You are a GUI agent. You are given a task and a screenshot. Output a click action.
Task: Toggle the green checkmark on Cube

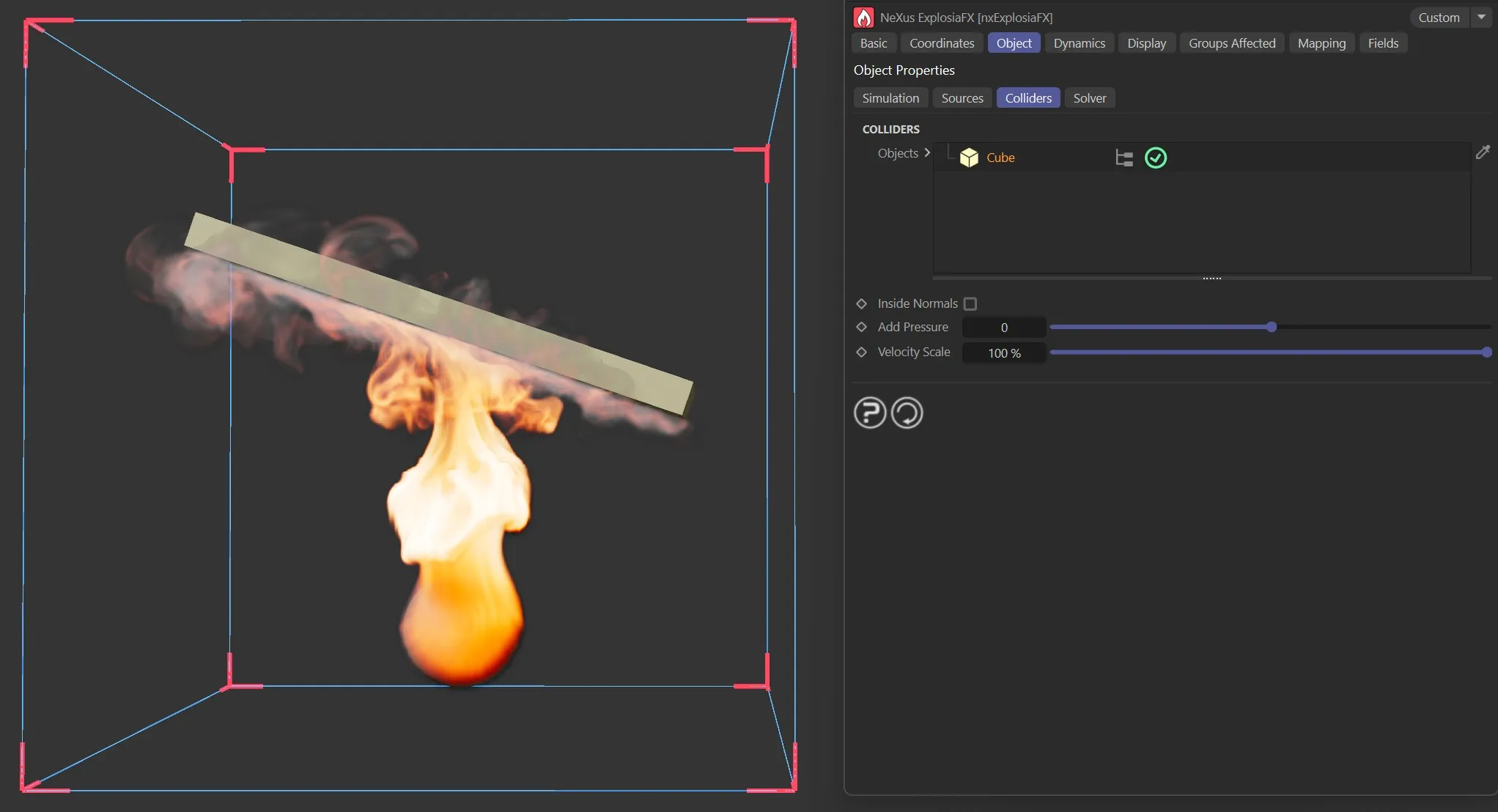(1156, 158)
